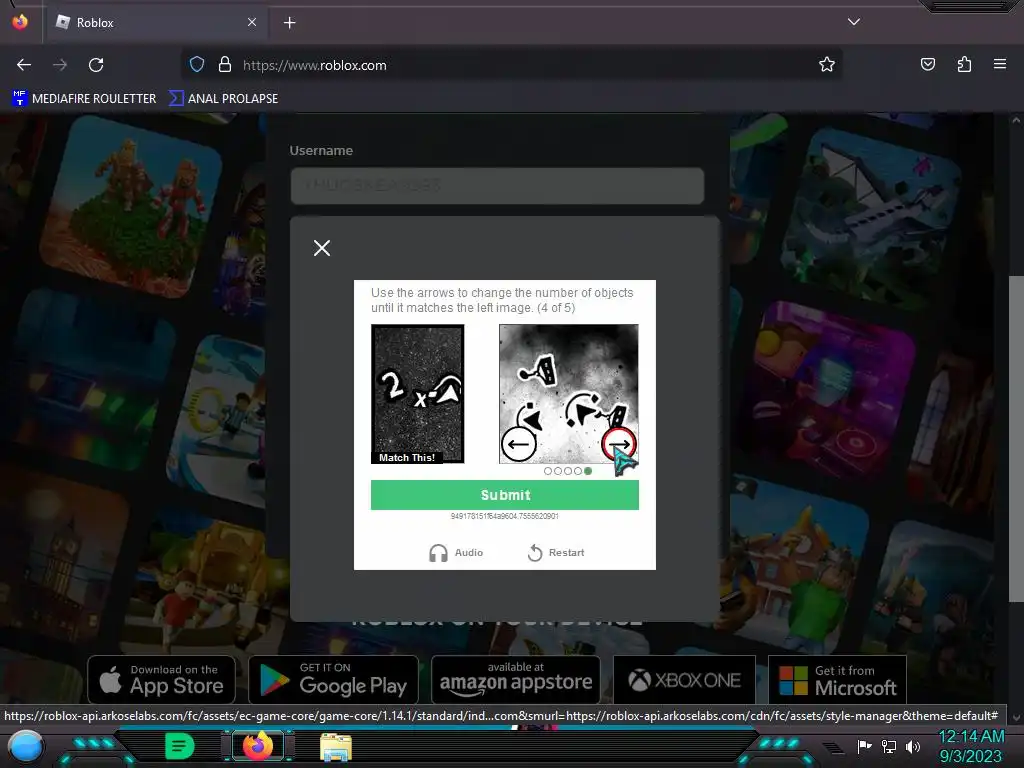Viewport: 1024px width, 768px height.
Task: Open the network icon in system tray
Action: pyautogui.click(x=889, y=746)
